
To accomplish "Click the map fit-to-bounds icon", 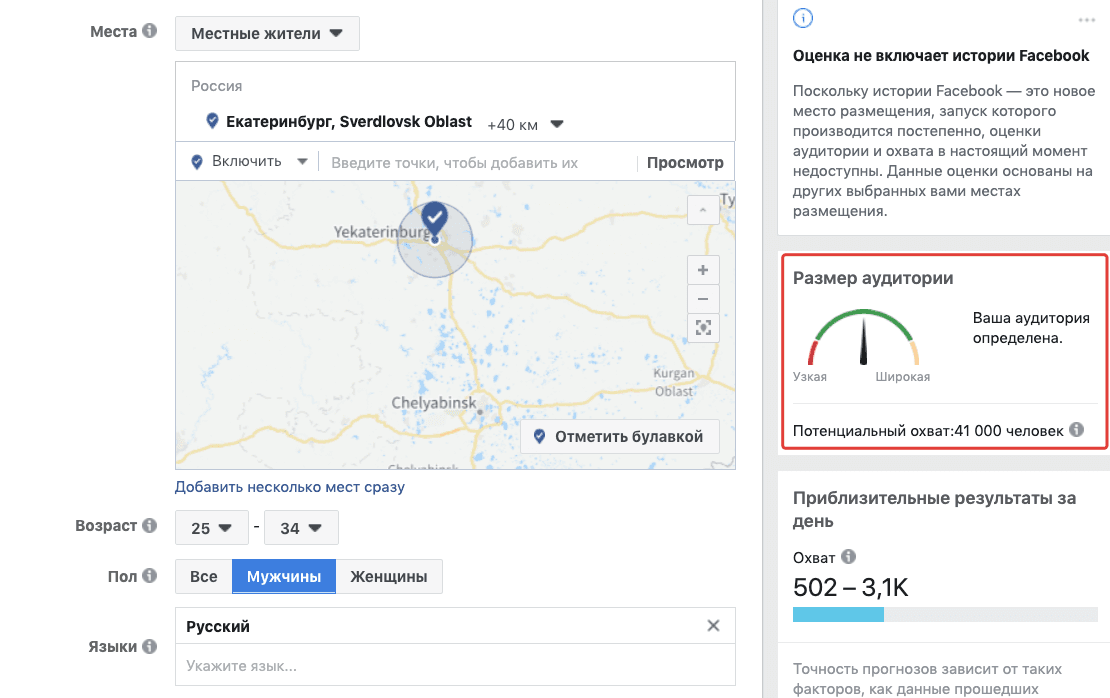I will click(x=703, y=328).
